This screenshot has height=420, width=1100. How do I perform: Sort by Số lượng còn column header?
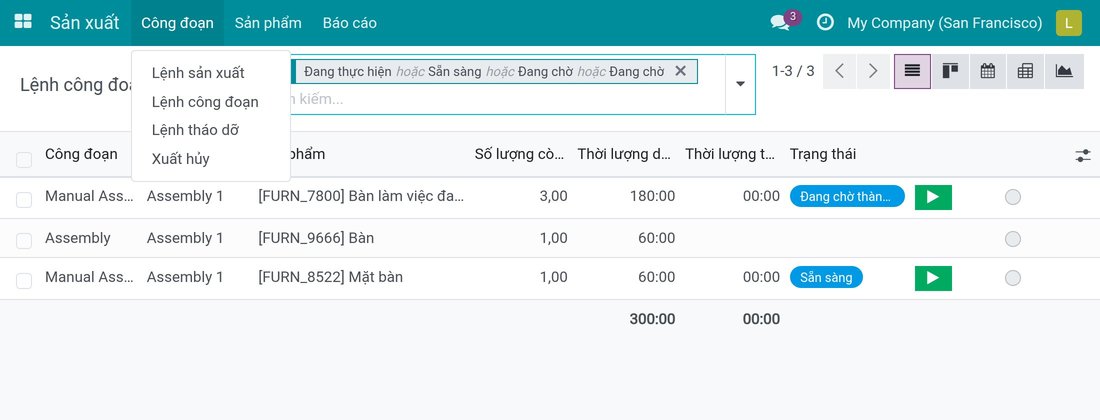[x=519, y=154]
